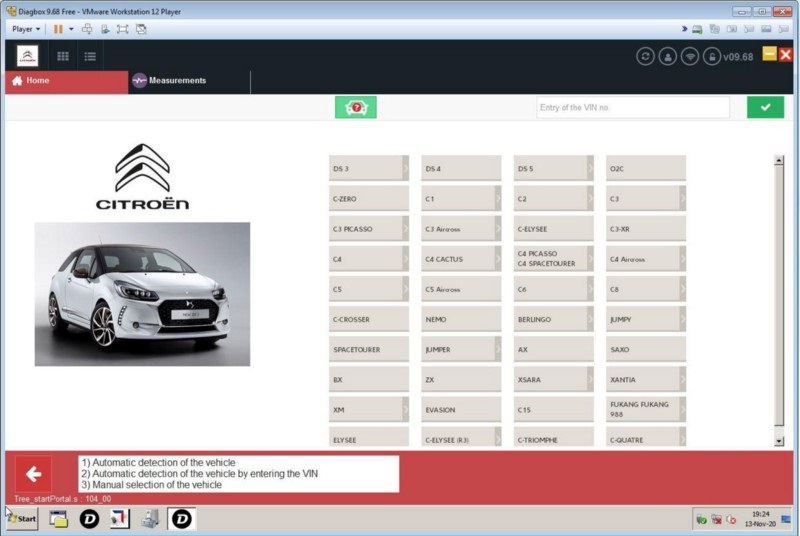Switch to list view icon
This screenshot has height=536, width=800.
click(x=90, y=56)
